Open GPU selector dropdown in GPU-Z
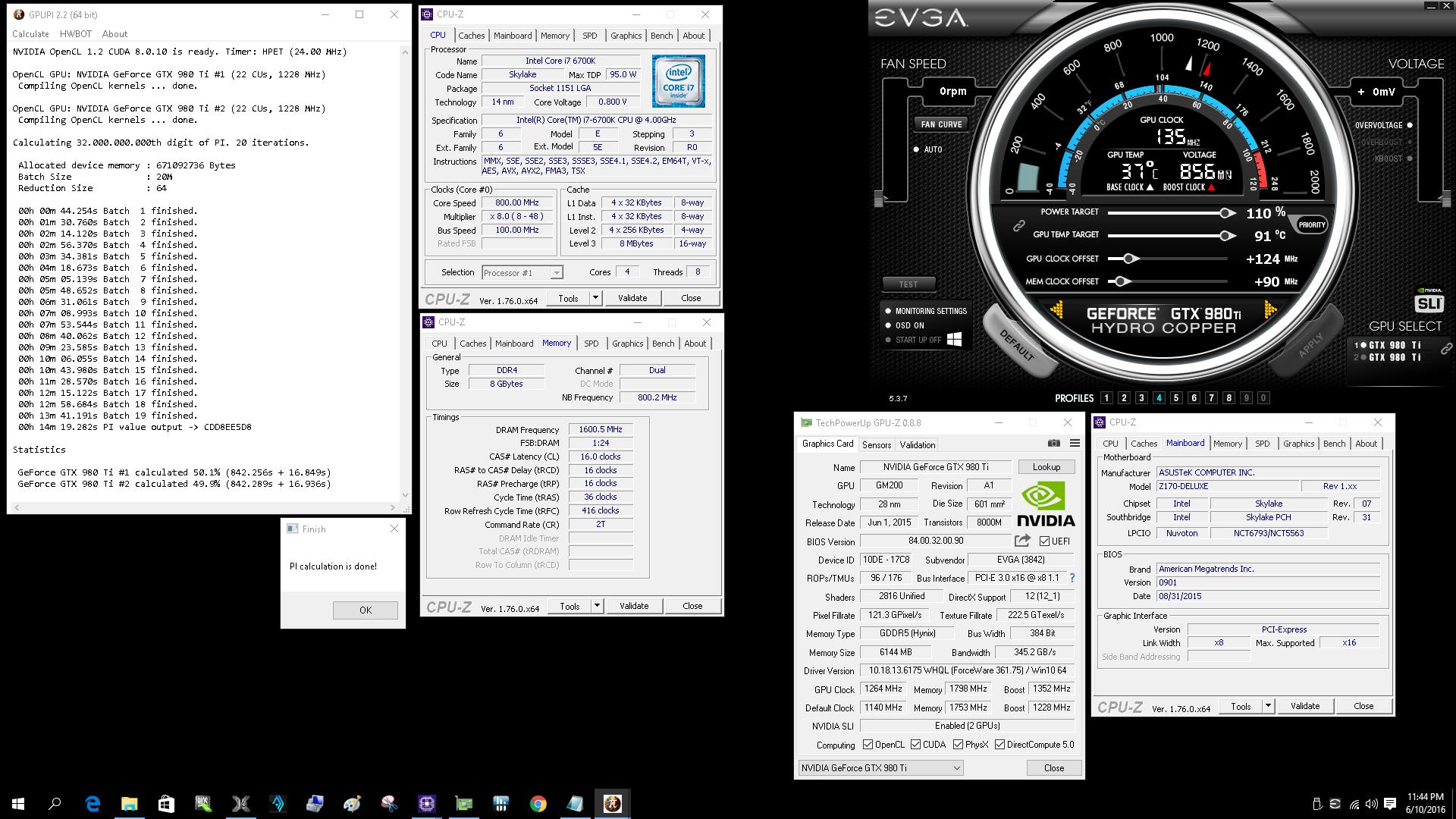The width and height of the screenshot is (1456, 819). [881, 768]
